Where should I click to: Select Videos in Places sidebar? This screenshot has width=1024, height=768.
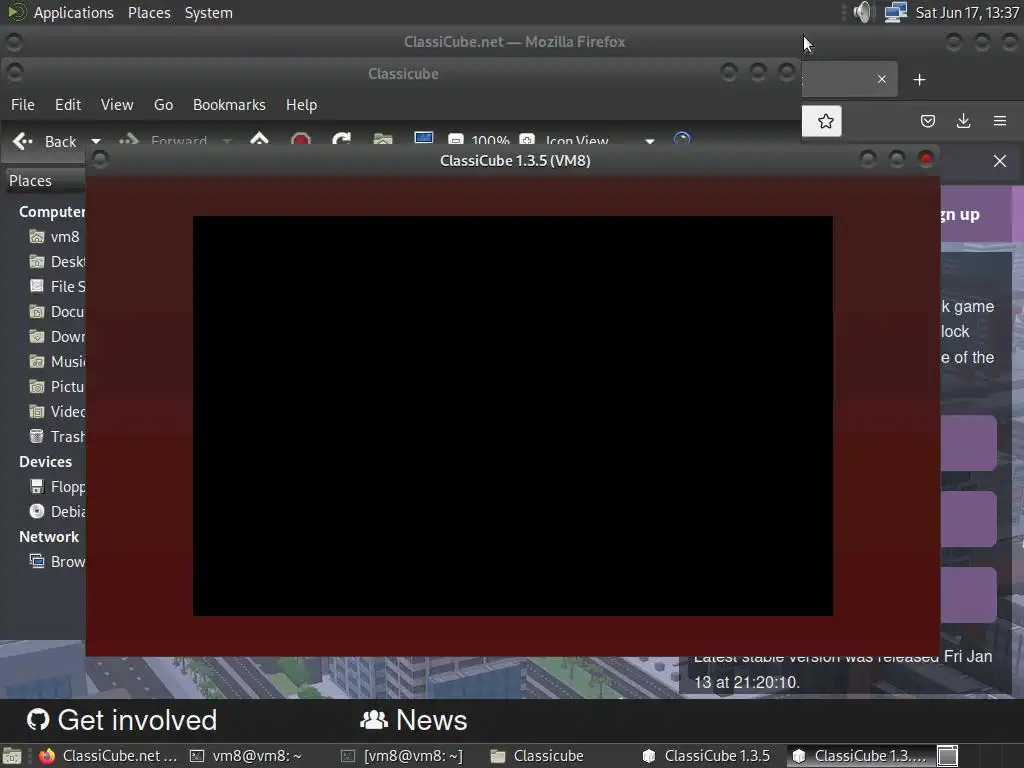57,411
